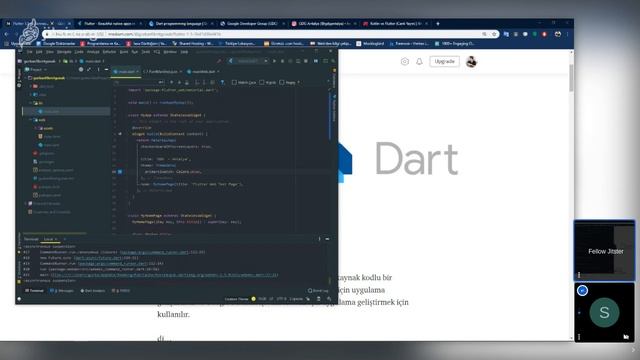Open the Navigate menu in the IDE
The width and height of the screenshot is (640, 360).
point(64,52)
